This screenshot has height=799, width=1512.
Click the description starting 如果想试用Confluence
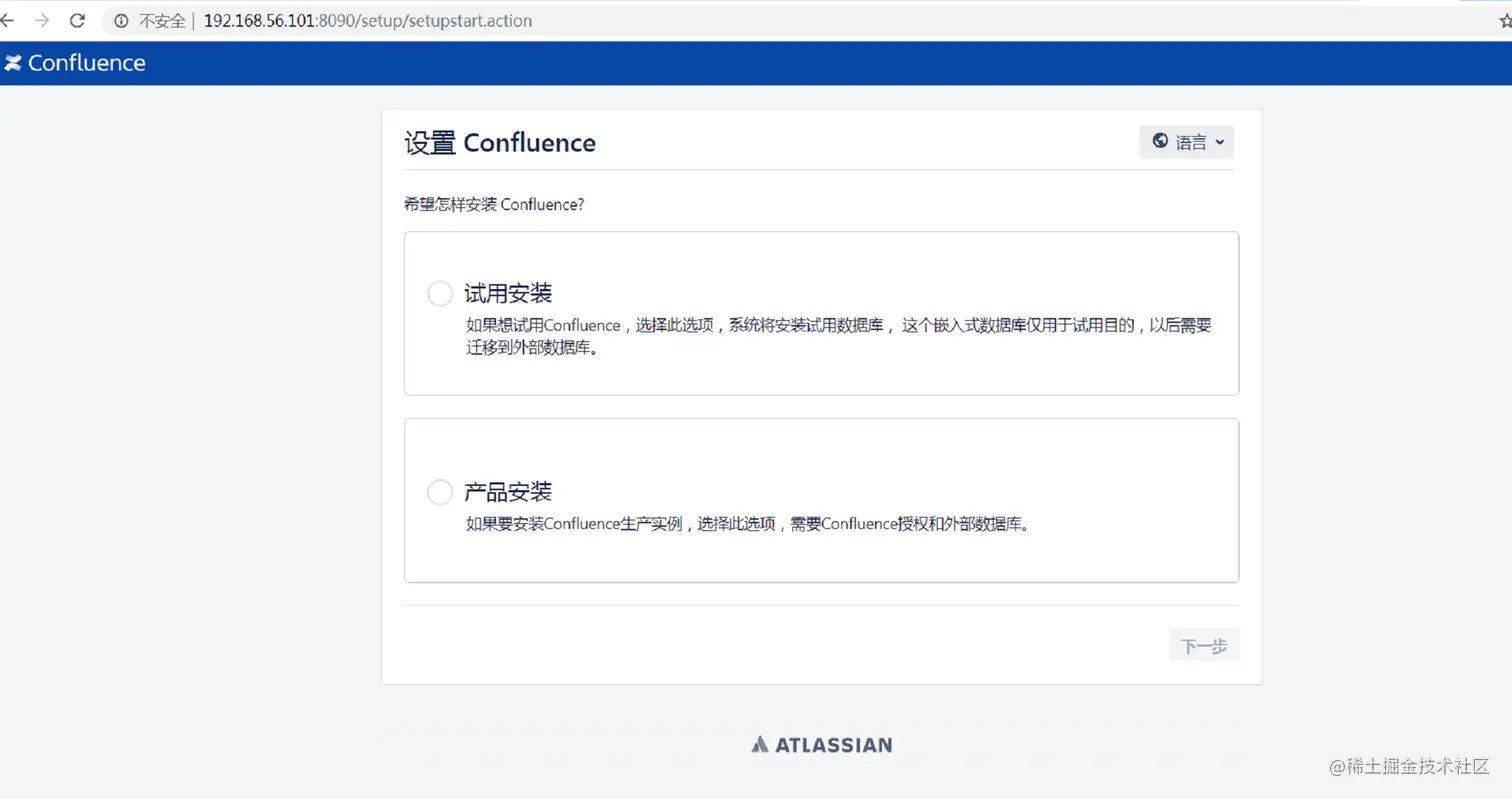click(839, 338)
